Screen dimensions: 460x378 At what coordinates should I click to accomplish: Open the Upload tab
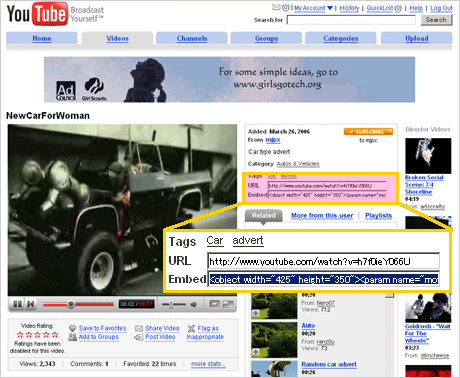coord(417,38)
